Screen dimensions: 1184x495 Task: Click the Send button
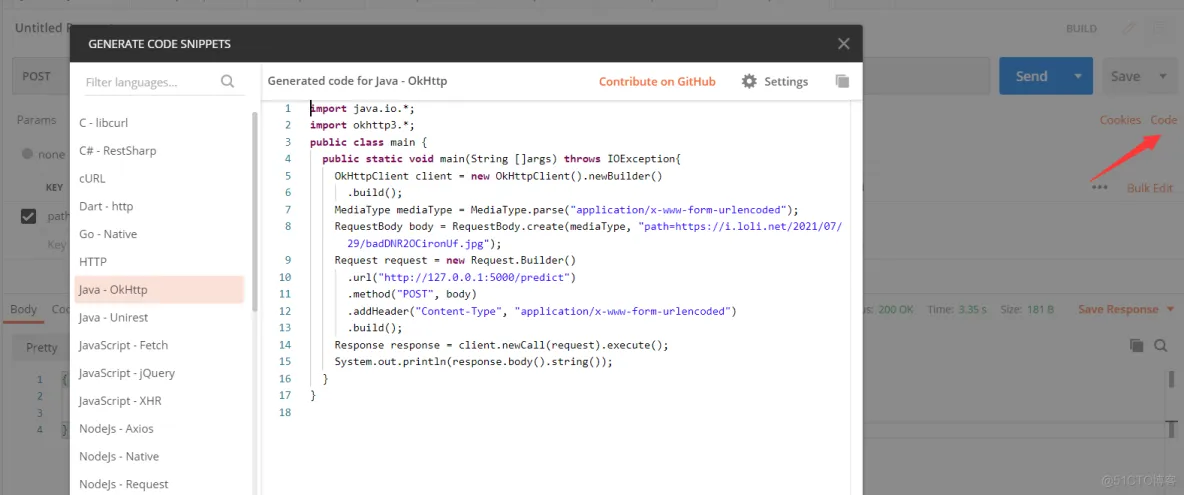(x=1031, y=76)
